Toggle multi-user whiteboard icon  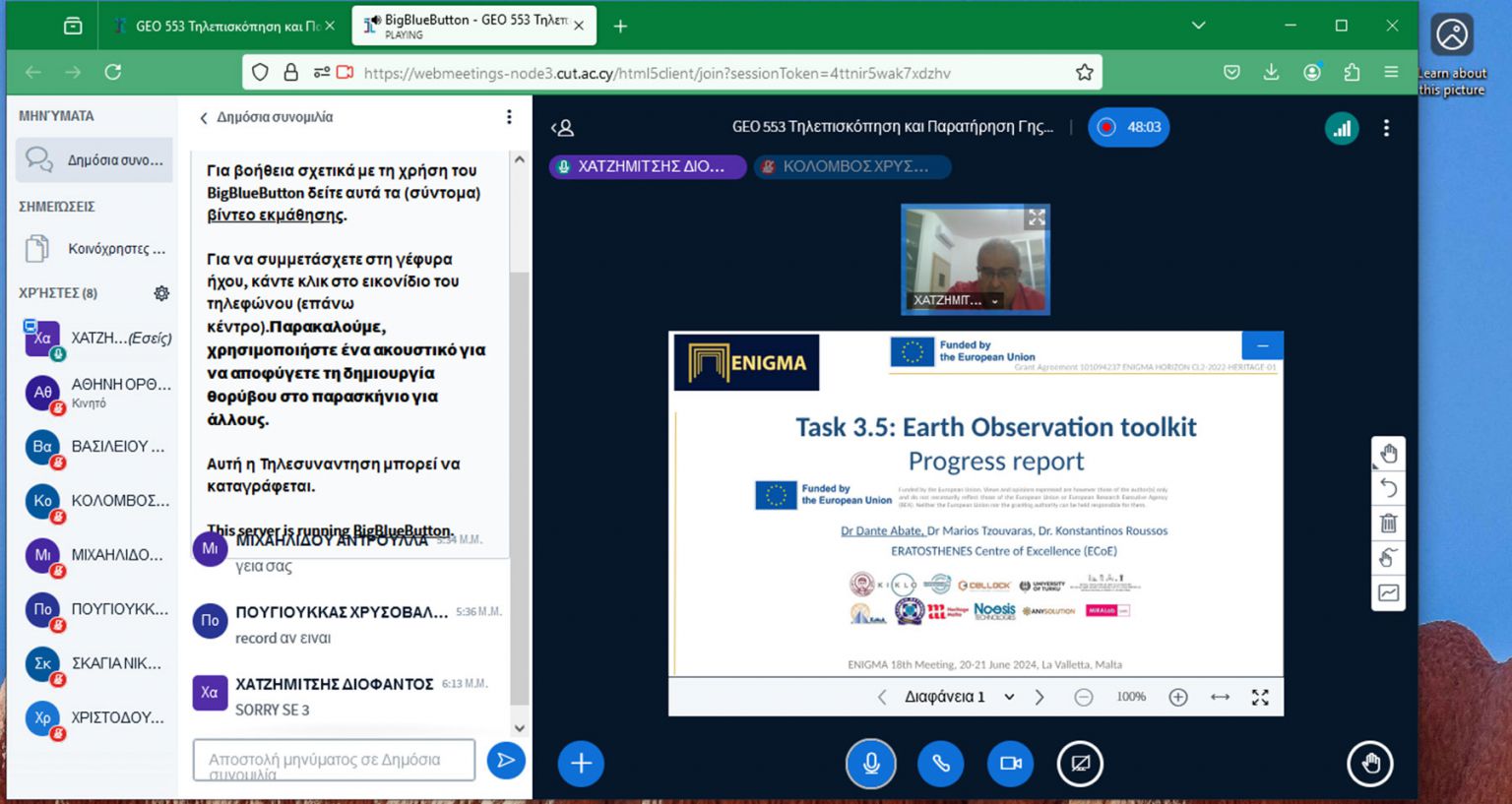coord(1388,558)
